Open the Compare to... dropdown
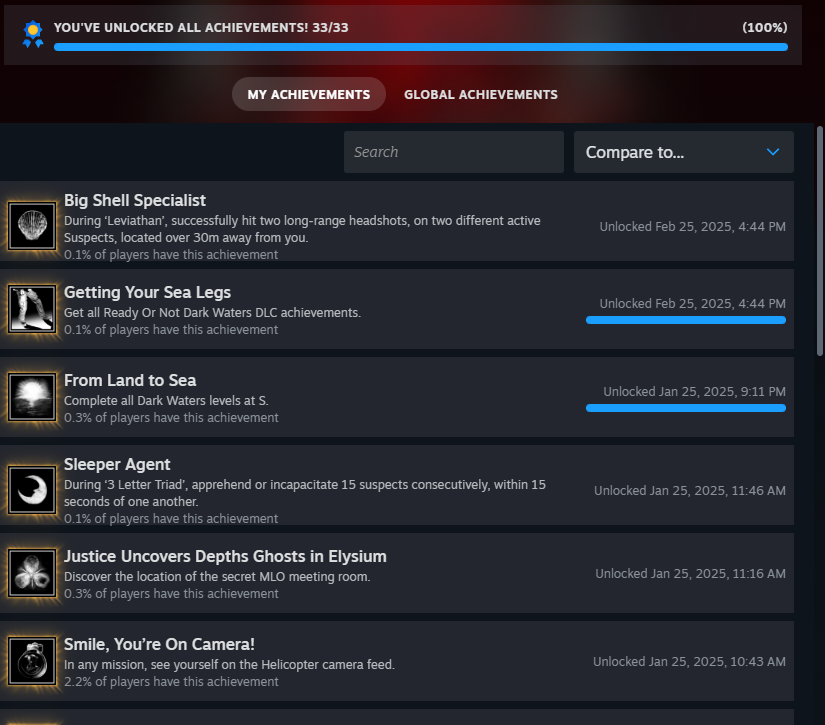 click(683, 152)
